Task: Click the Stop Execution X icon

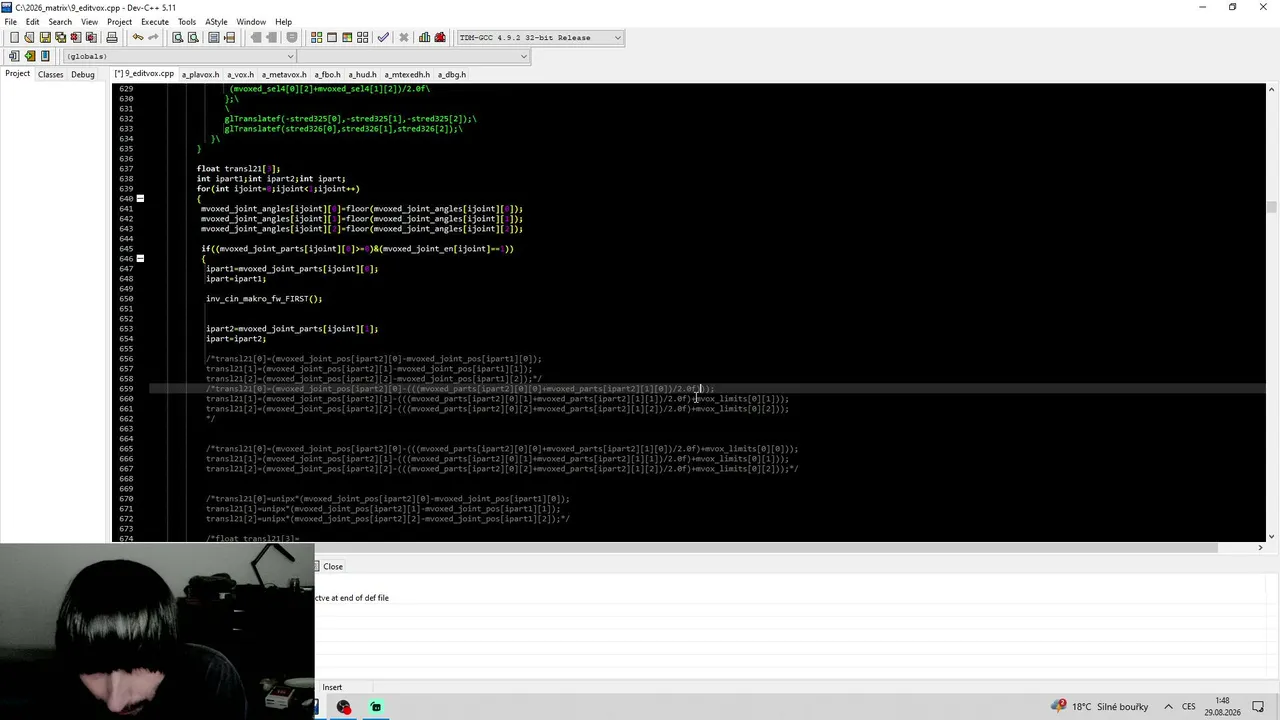Action: point(404,37)
